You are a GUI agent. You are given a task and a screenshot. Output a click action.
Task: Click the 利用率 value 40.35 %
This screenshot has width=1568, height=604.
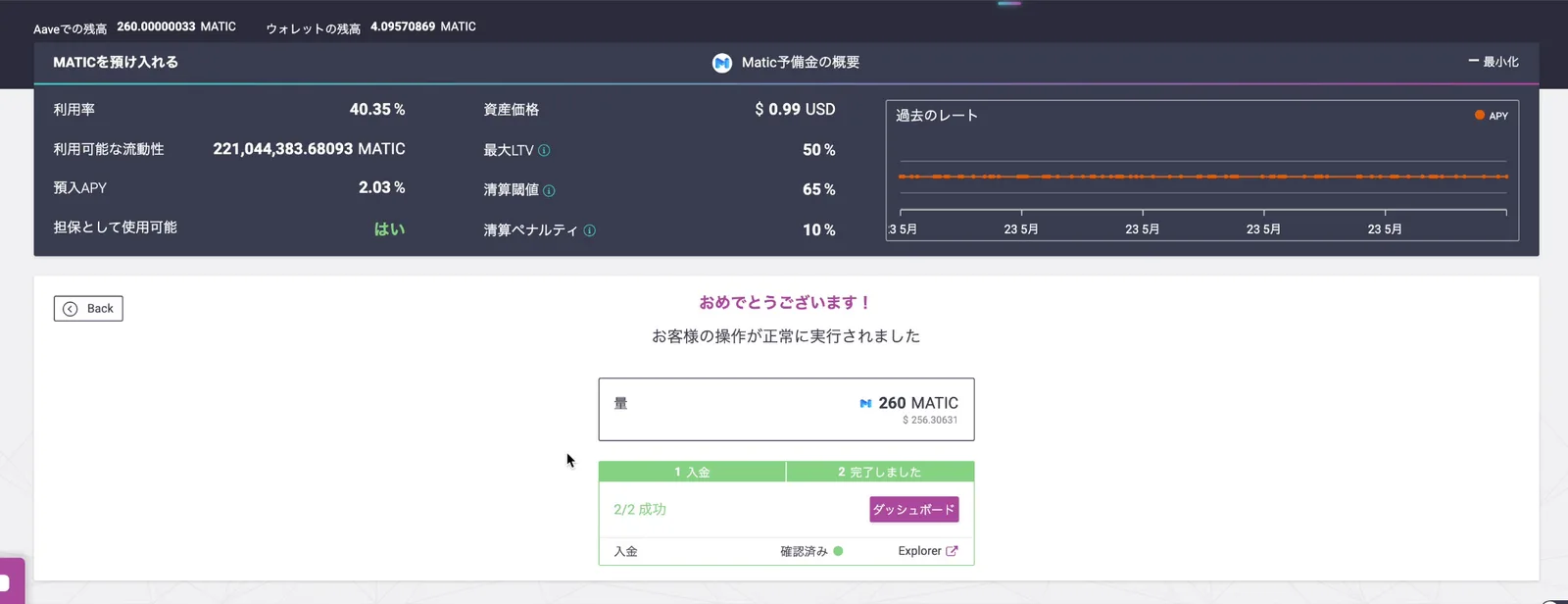pyautogui.click(x=377, y=110)
